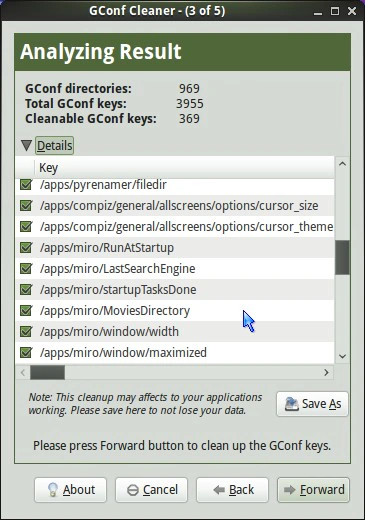Click the Details label button
The width and height of the screenshot is (365, 520).
tap(54, 146)
